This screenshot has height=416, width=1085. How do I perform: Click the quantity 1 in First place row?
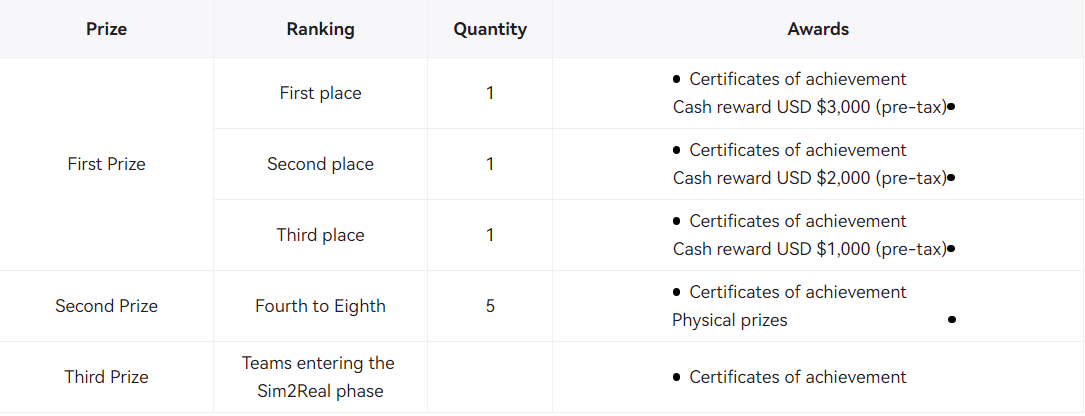click(x=490, y=93)
